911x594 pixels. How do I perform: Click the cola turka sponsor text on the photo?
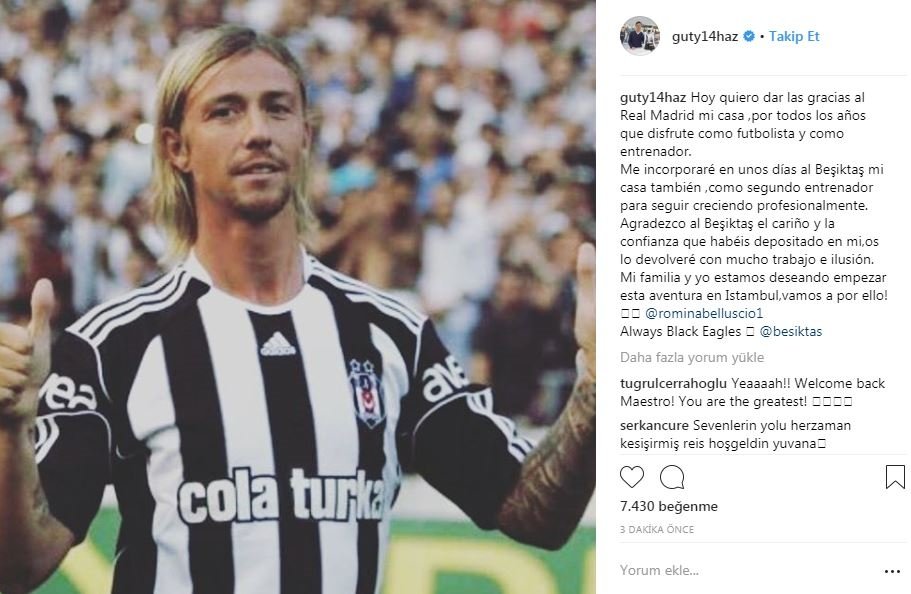click(x=283, y=495)
